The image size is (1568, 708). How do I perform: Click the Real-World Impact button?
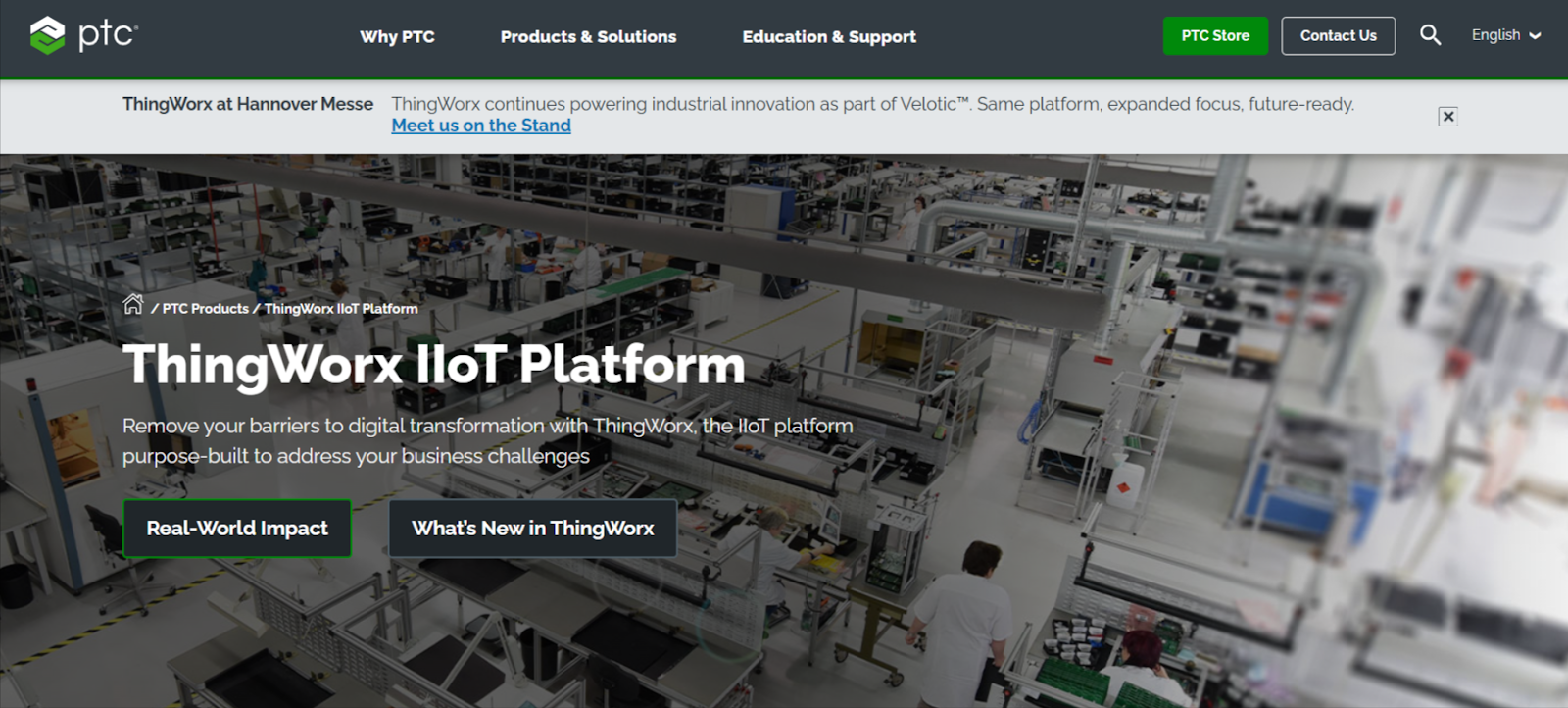[x=237, y=529]
